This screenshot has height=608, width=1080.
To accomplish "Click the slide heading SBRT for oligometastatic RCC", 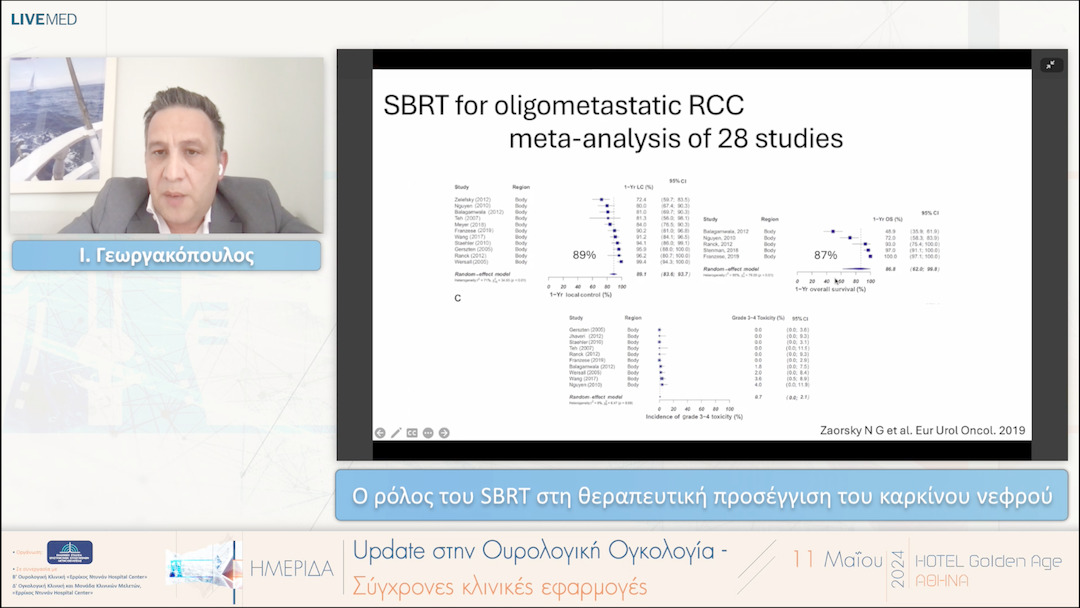I will point(563,106).
